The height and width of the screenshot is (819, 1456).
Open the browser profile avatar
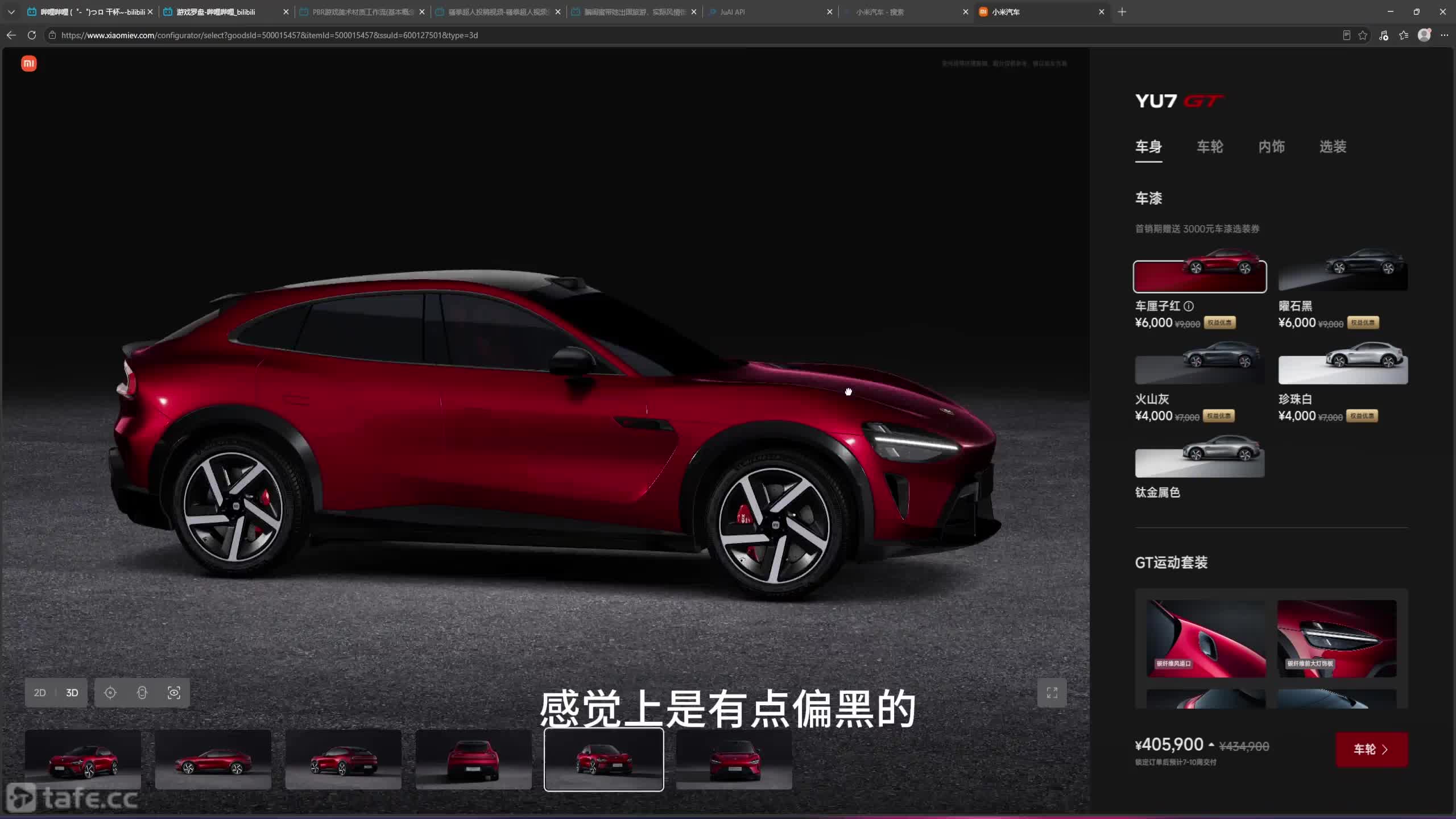[x=1424, y=35]
